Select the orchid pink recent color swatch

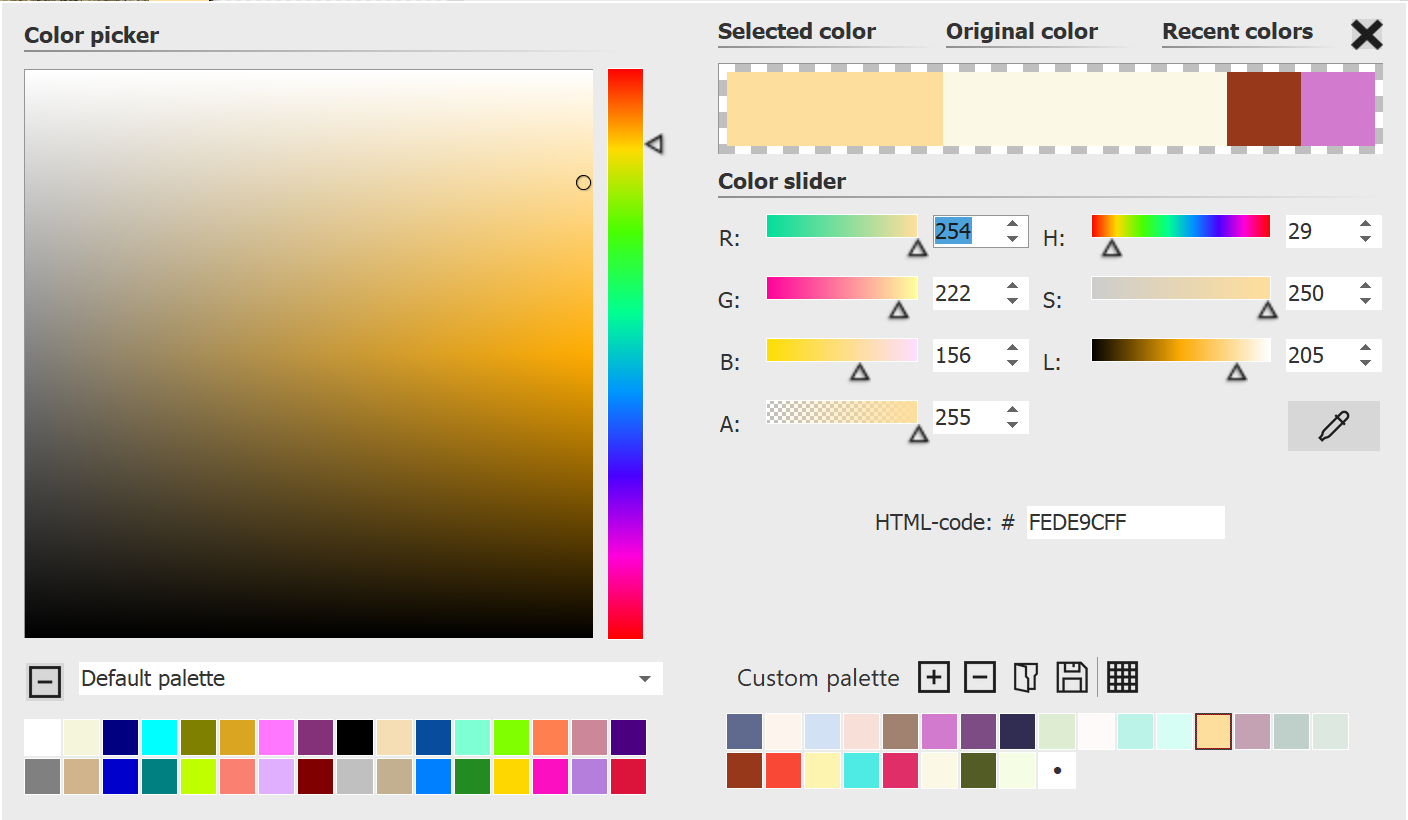coord(1338,109)
